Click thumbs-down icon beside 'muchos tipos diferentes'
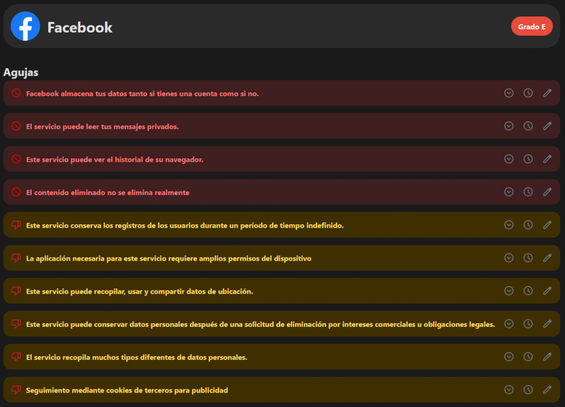Screen dimensions: 565x407 pyautogui.click(x=16, y=357)
